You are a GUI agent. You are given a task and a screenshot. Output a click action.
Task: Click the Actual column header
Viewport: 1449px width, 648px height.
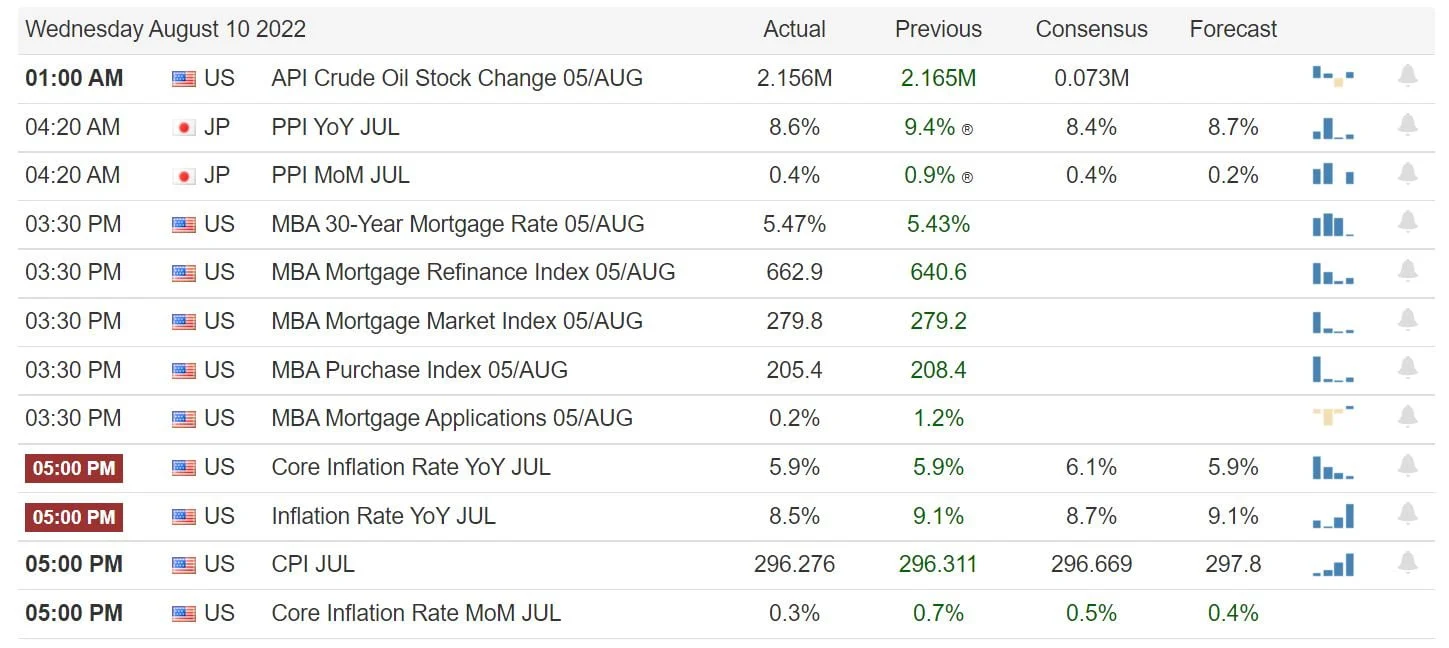[794, 29]
